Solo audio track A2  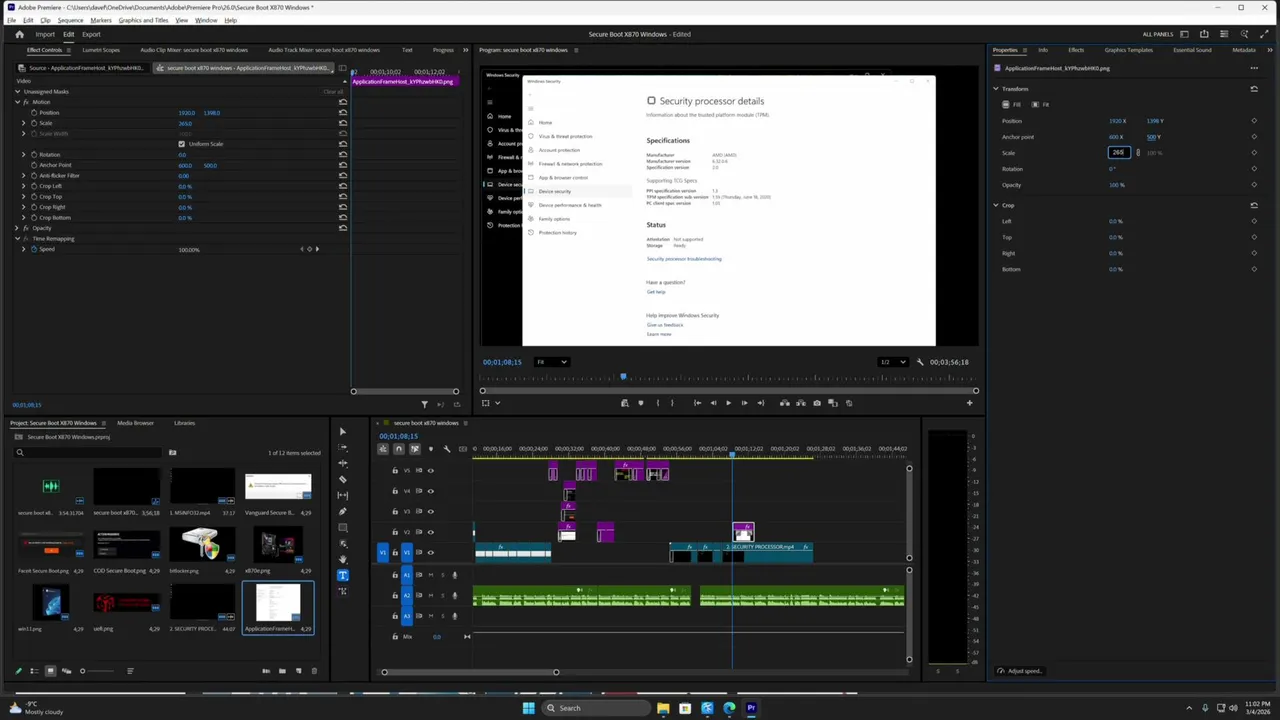coord(442,595)
